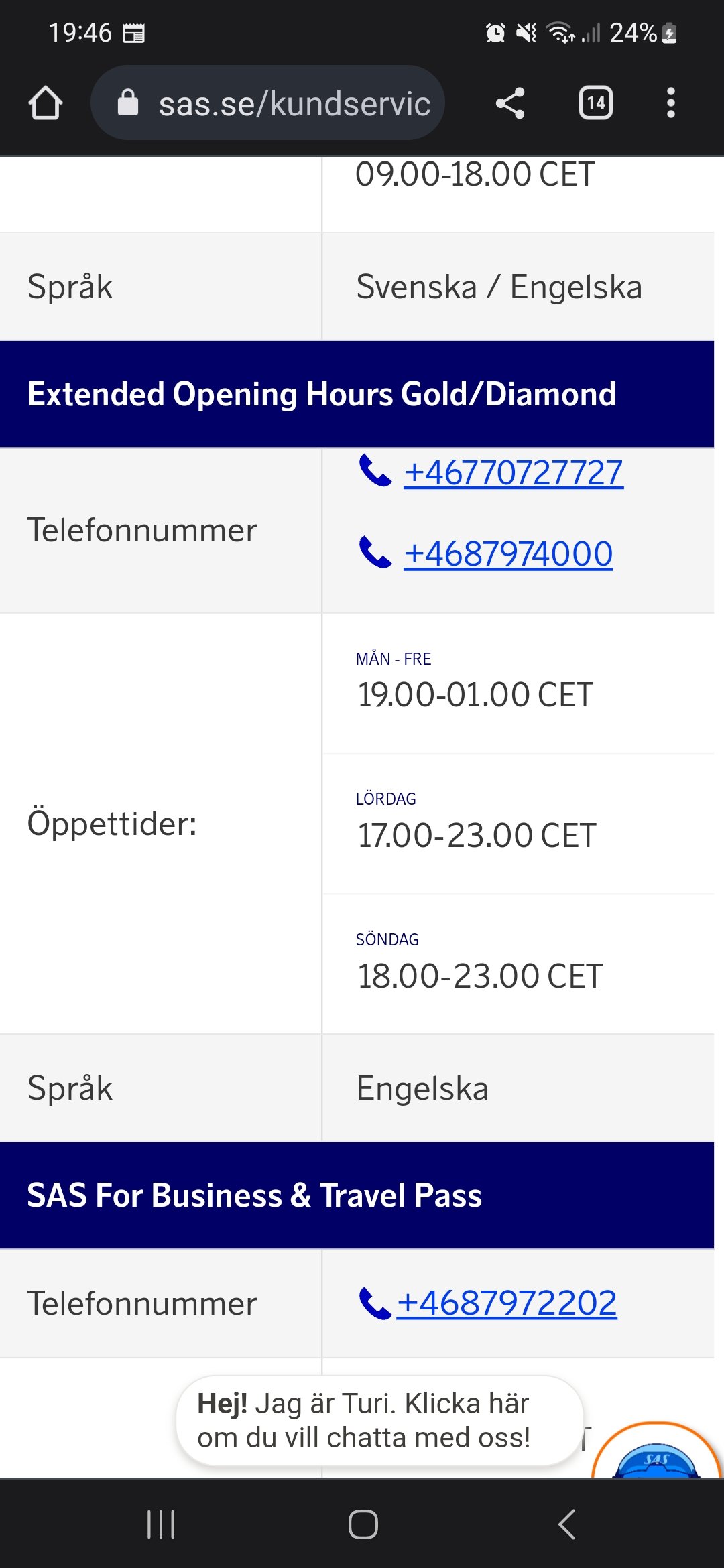
Task: Tap phone icon beside +46770727727
Action: coord(375,470)
